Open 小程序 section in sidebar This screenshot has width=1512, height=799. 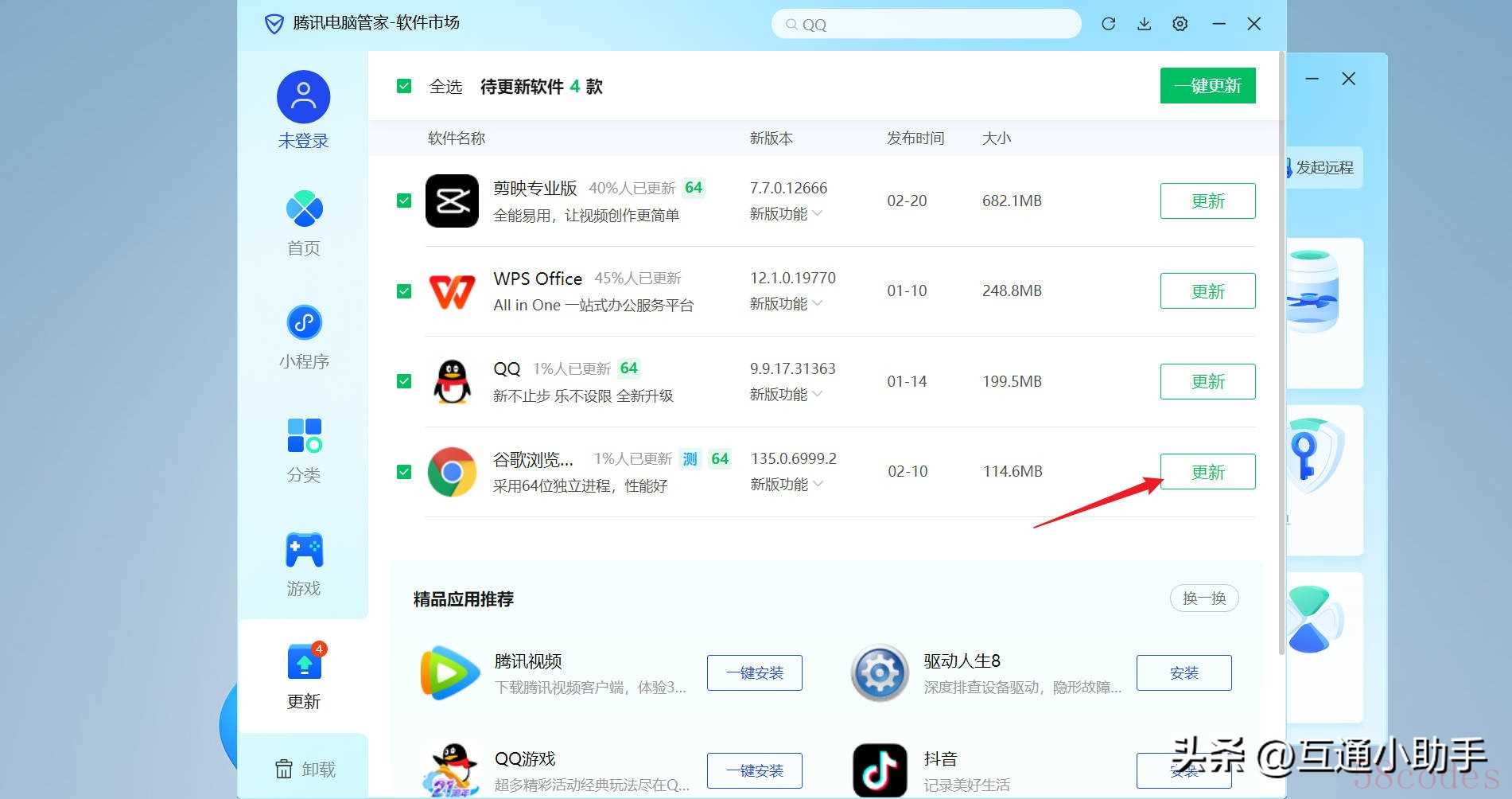click(304, 337)
